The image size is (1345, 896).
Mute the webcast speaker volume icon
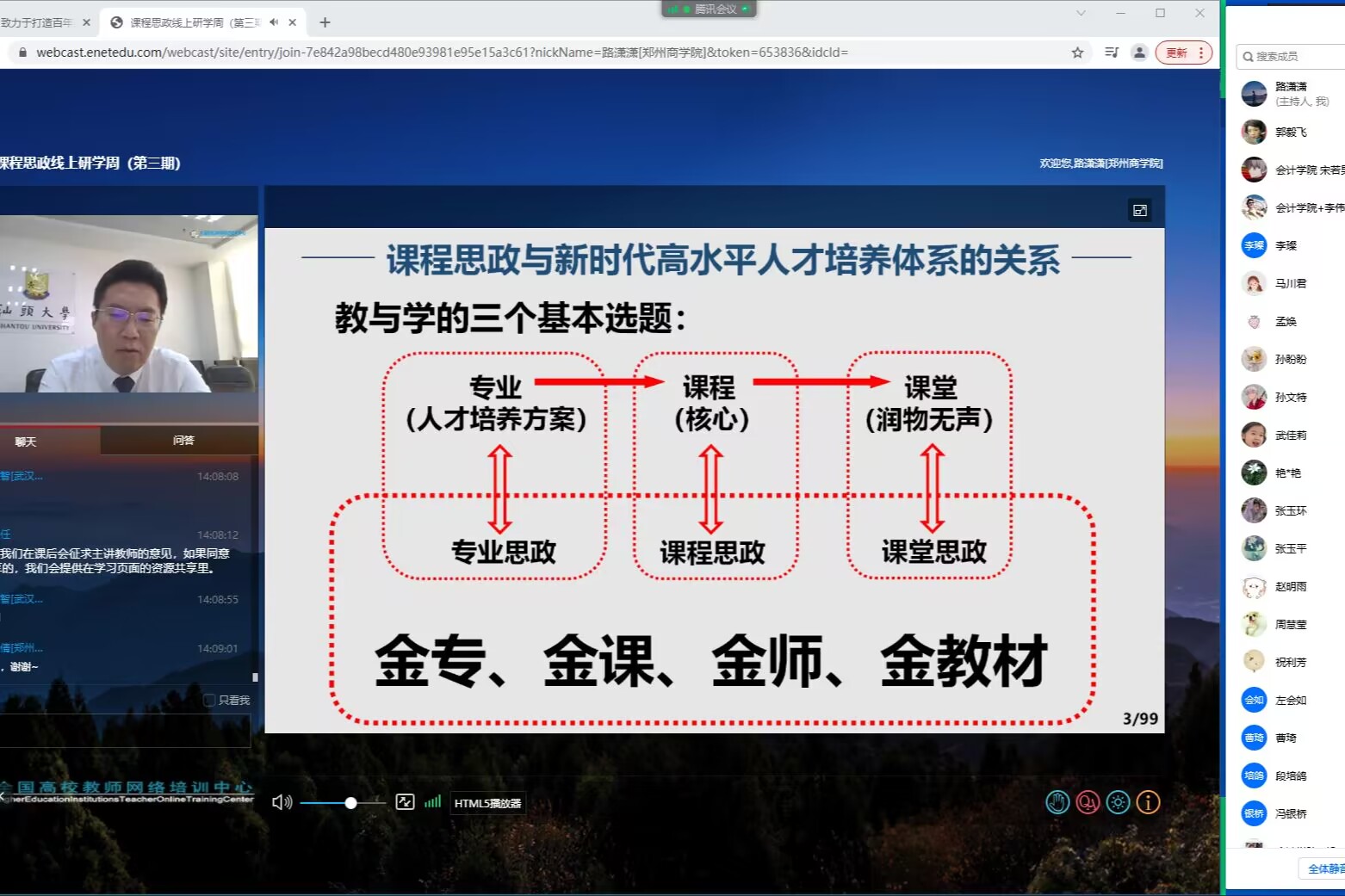tap(282, 802)
